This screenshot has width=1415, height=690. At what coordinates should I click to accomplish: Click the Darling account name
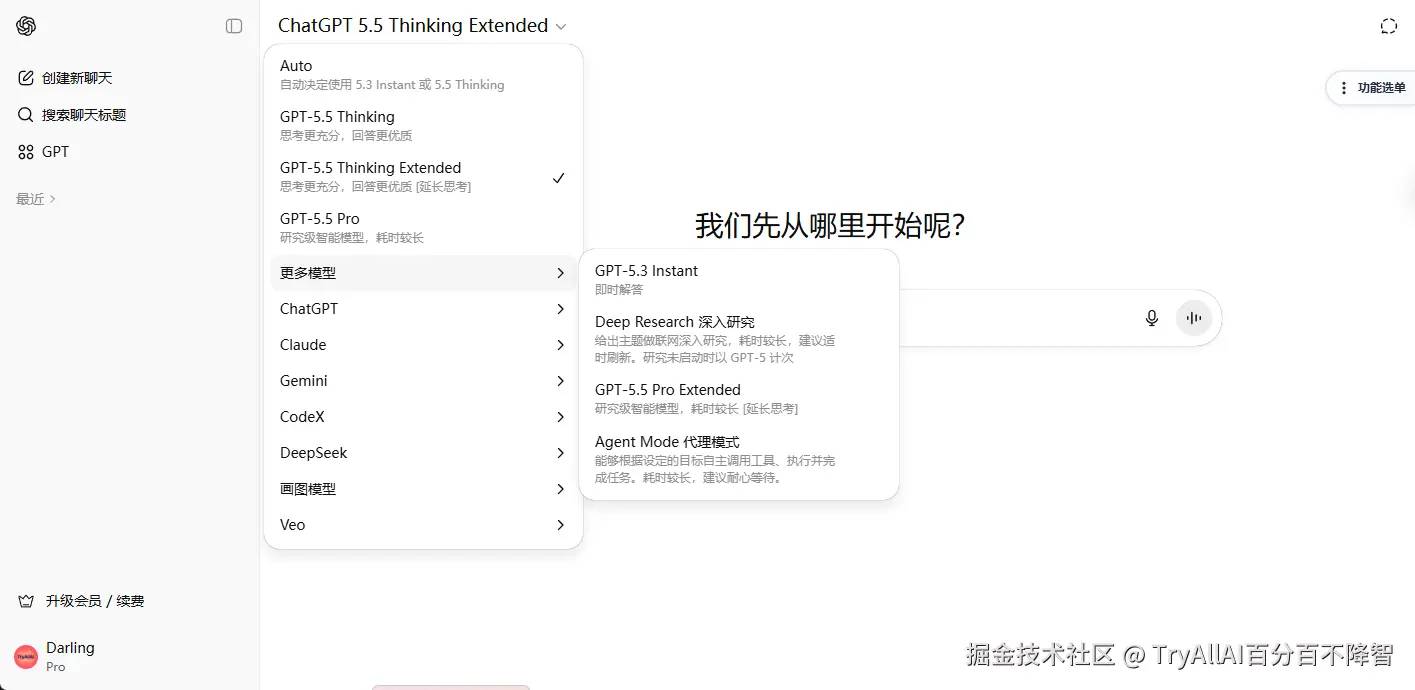[70, 648]
